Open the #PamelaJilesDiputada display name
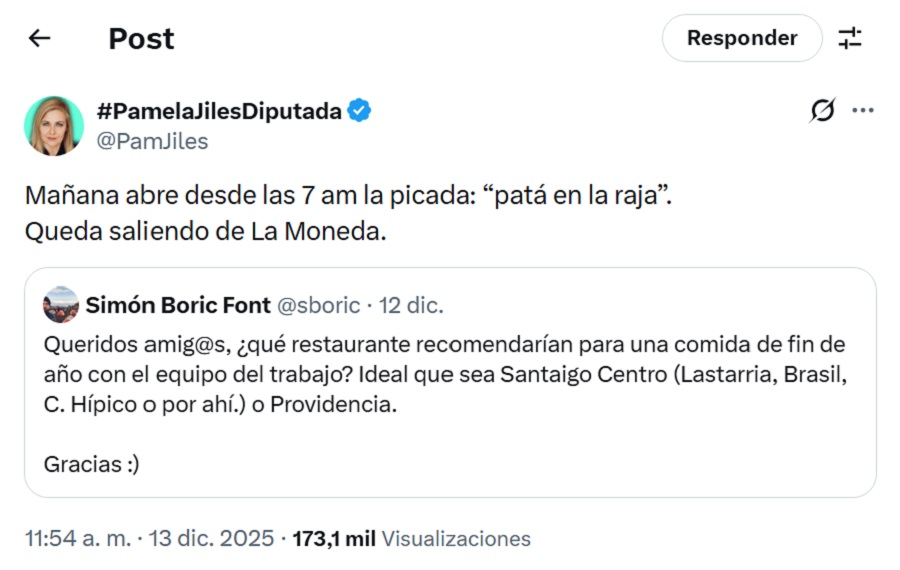 click(x=219, y=111)
